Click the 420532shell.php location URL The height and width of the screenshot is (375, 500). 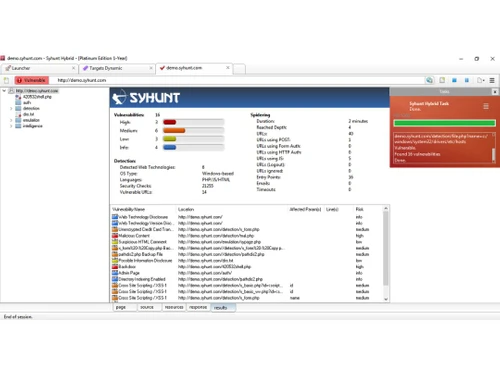pyautogui.click(x=214, y=267)
